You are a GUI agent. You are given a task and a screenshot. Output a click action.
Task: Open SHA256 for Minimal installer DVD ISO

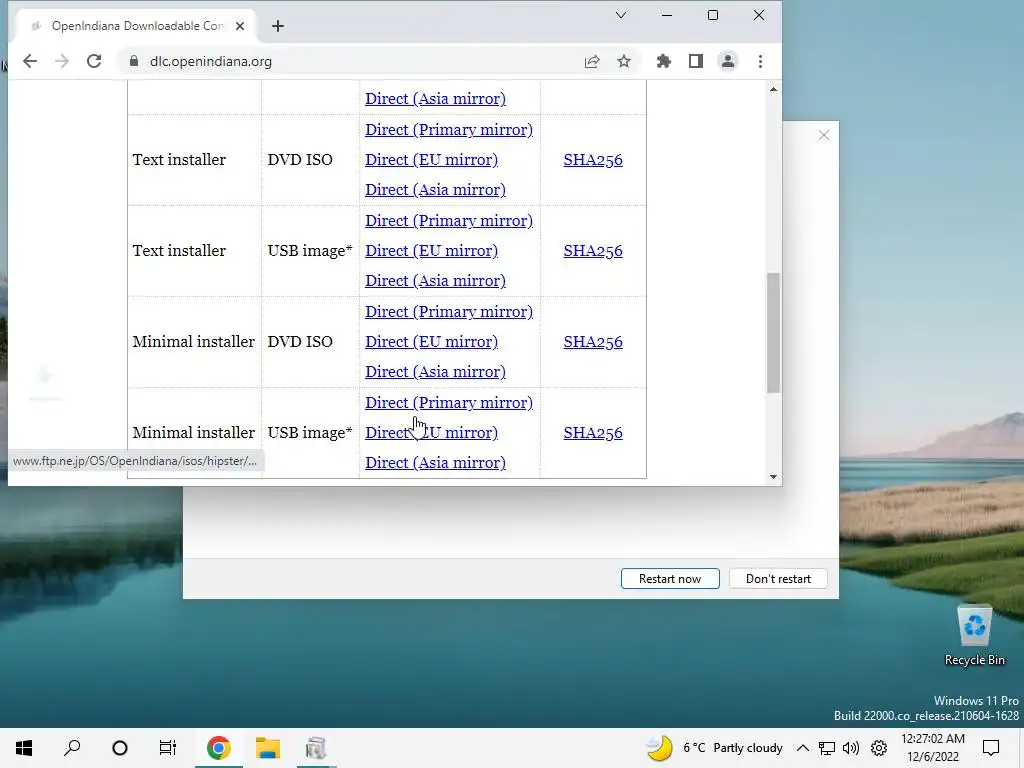click(x=593, y=342)
